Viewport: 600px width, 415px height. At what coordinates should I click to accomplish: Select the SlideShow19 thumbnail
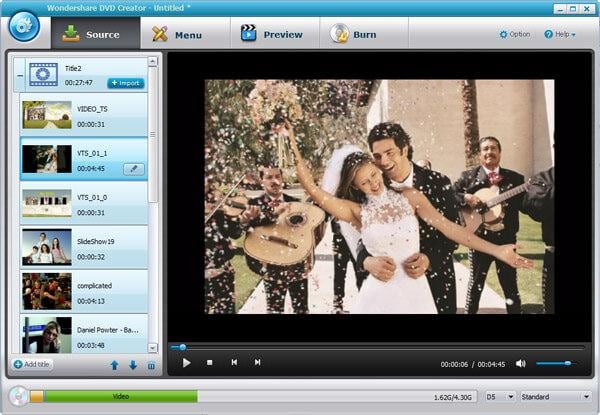click(x=47, y=247)
